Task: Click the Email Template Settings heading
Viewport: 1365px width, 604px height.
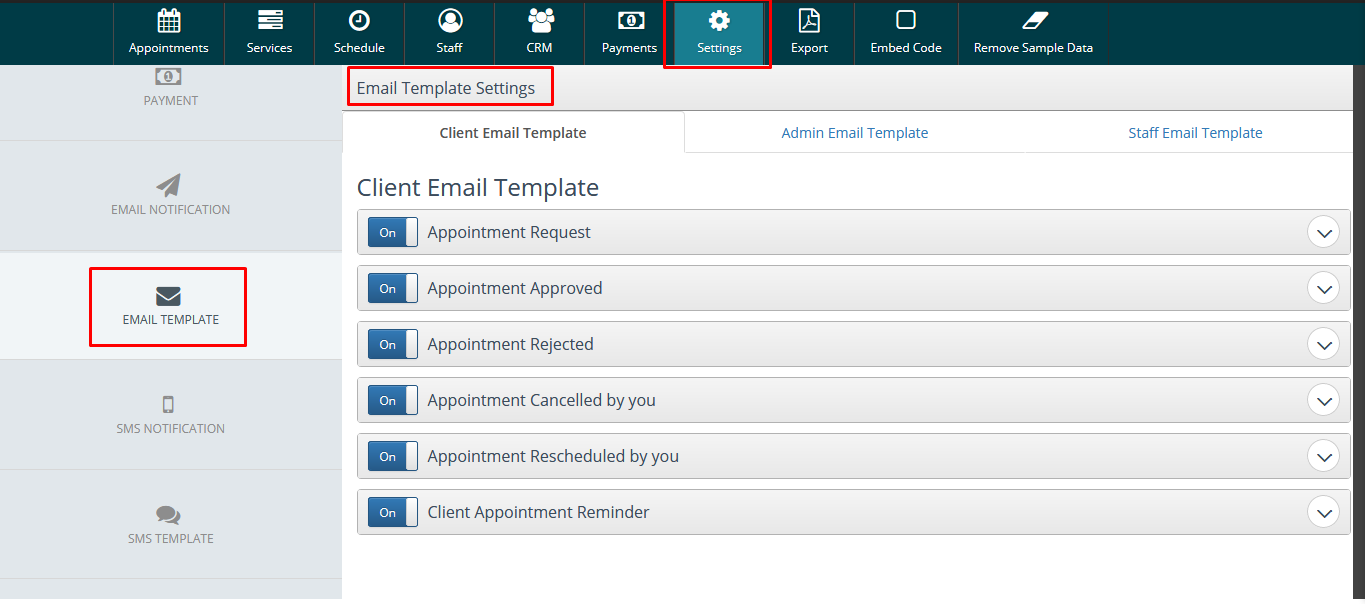Action: click(446, 88)
